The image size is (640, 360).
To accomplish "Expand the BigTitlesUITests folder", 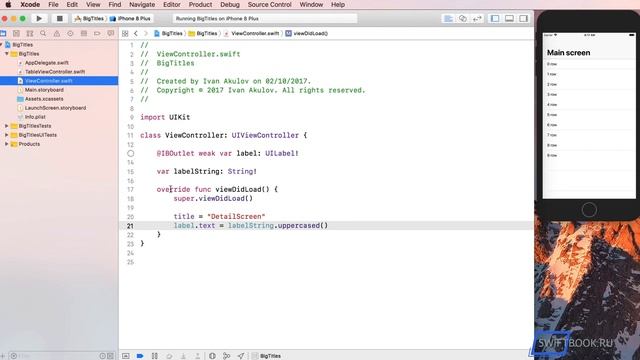I will coord(7,135).
